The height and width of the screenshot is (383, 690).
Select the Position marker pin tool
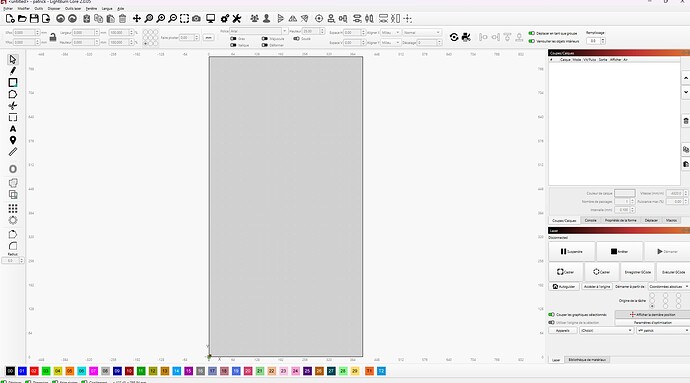click(x=13, y=140)
